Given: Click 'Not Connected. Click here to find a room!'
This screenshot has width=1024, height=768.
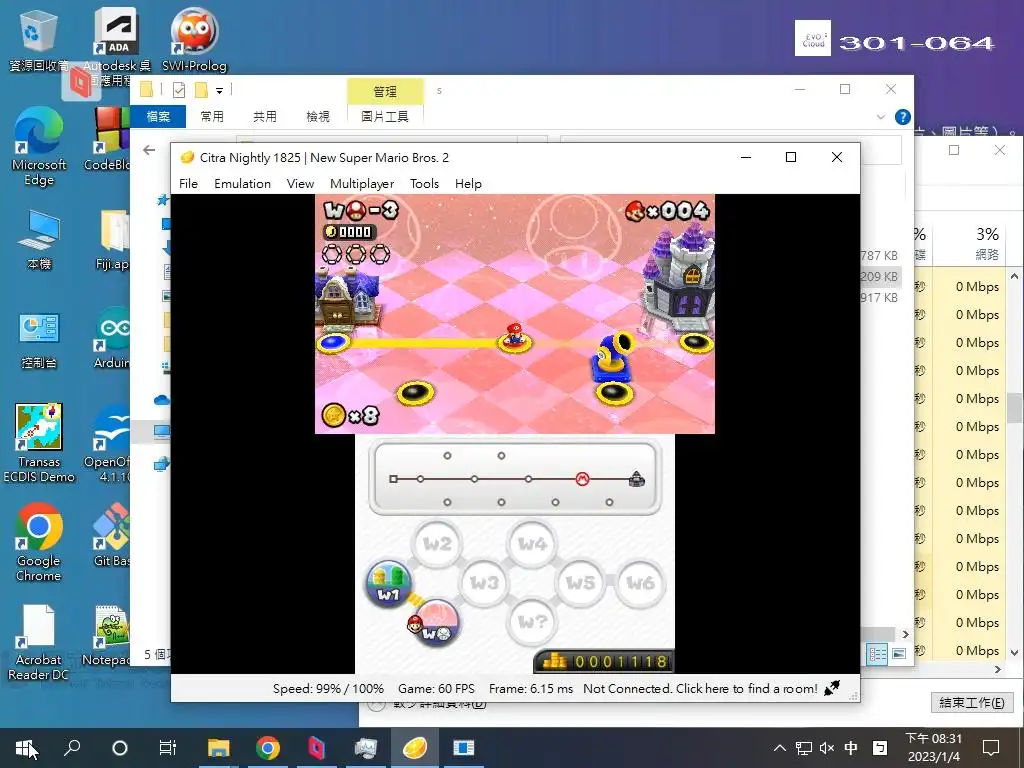Looking at the screenshot, I should click(x=700, y=688).
